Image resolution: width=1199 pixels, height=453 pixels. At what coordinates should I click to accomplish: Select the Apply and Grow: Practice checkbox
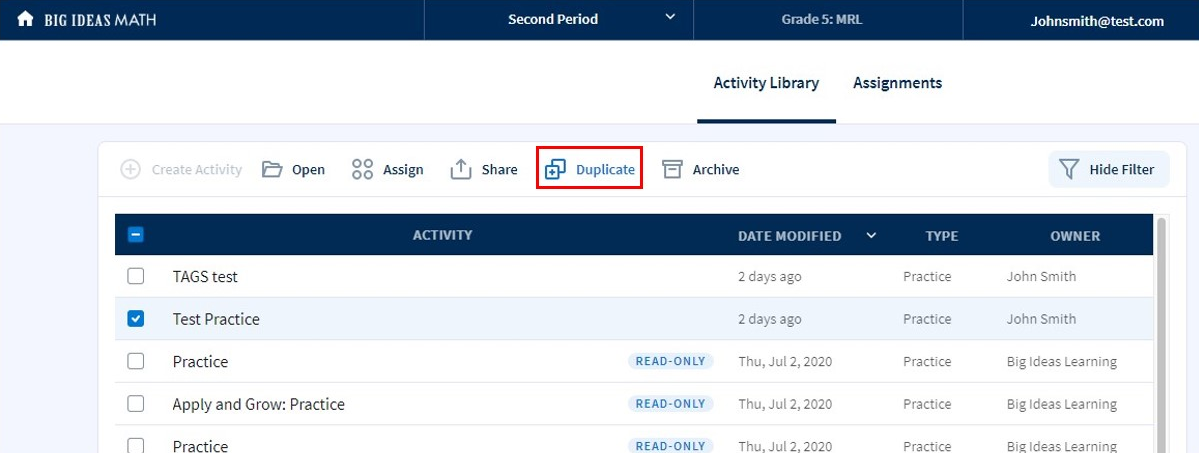[x=136, y=404]
